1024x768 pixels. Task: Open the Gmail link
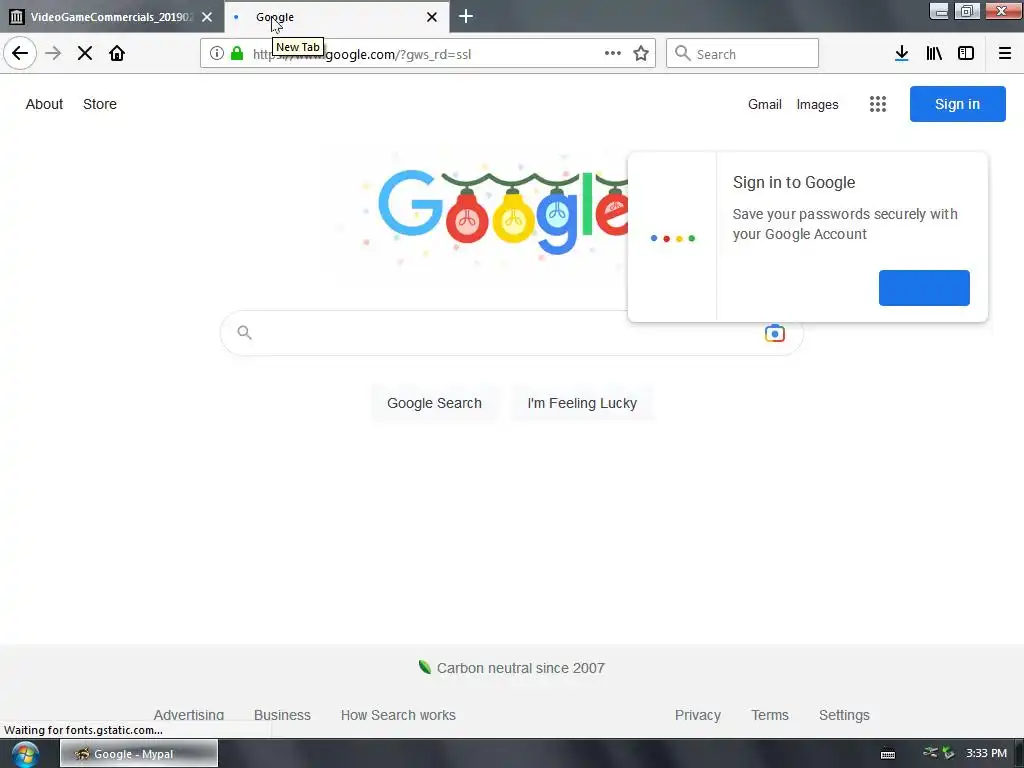[765, 104]
